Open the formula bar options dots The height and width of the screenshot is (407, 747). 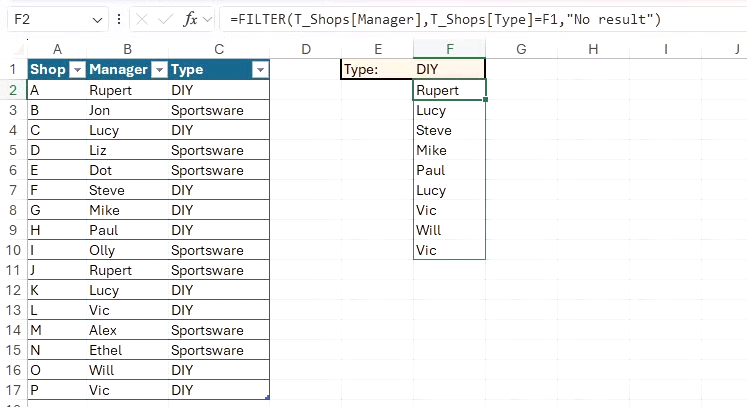point(119,20)
